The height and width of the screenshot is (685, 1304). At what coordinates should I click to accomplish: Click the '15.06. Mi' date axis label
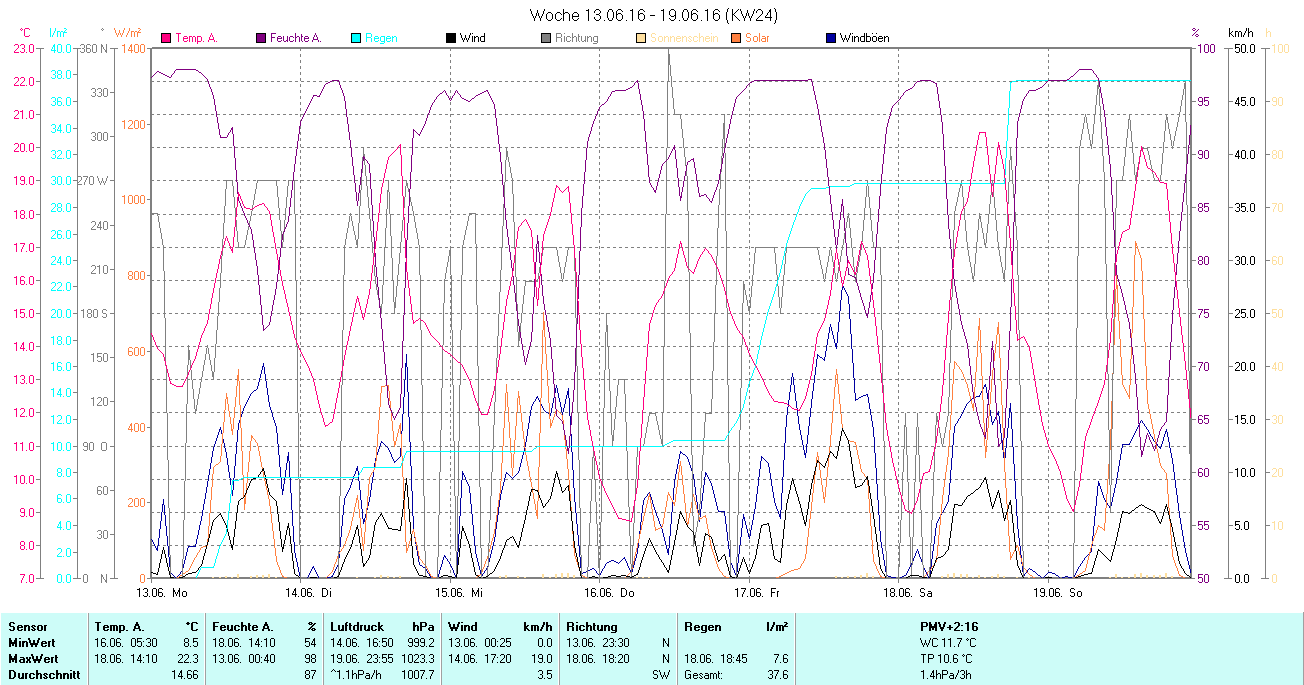(x=459, y=593)
